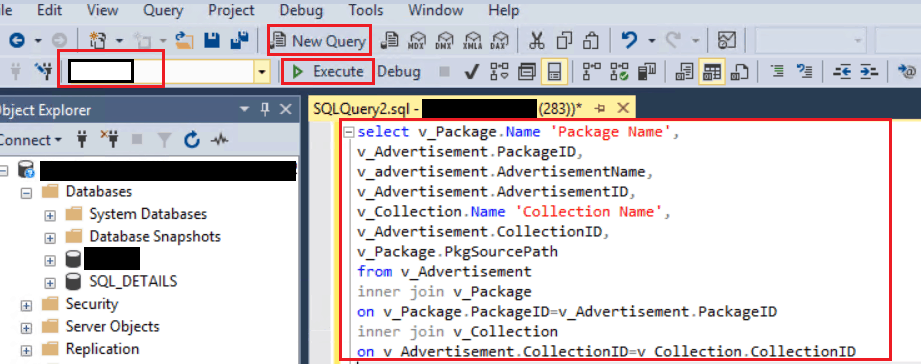
Task: Click the Debug button in toolbar
Action: 399,72
